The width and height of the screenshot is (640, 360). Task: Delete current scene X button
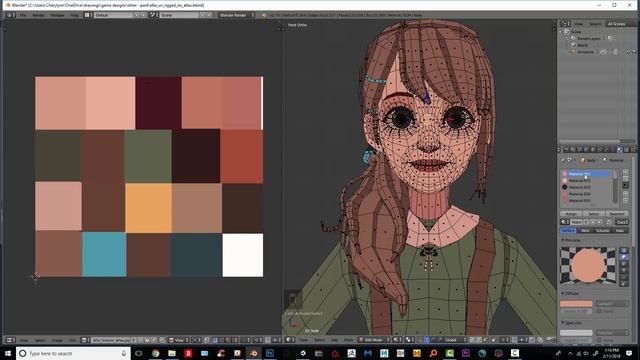[209, 15]
